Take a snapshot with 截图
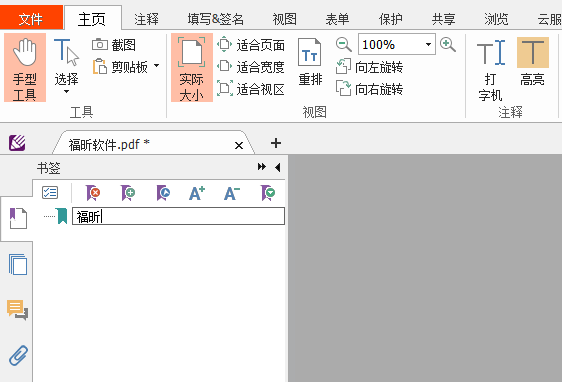 [114, 45]
